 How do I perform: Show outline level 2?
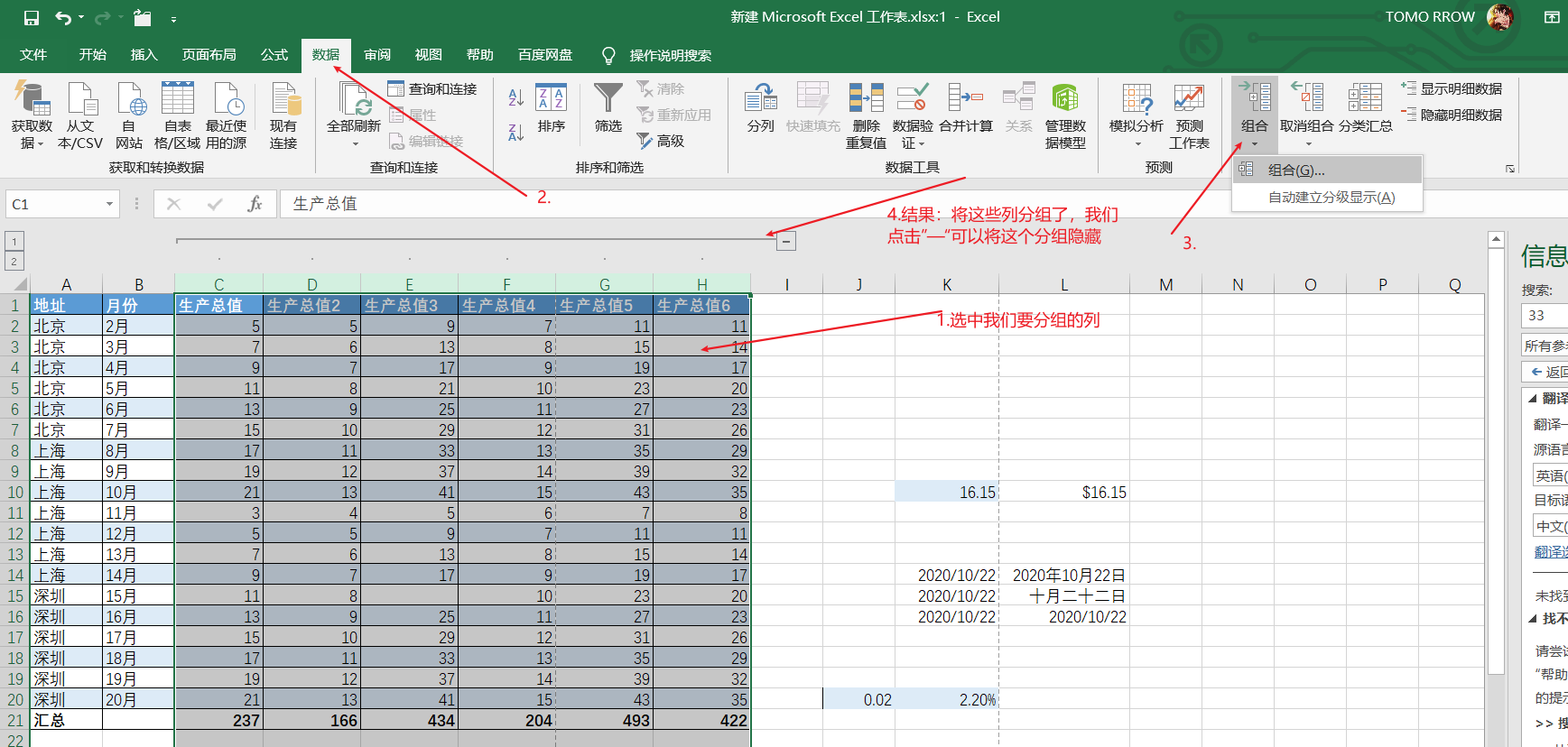coord(14,262)
